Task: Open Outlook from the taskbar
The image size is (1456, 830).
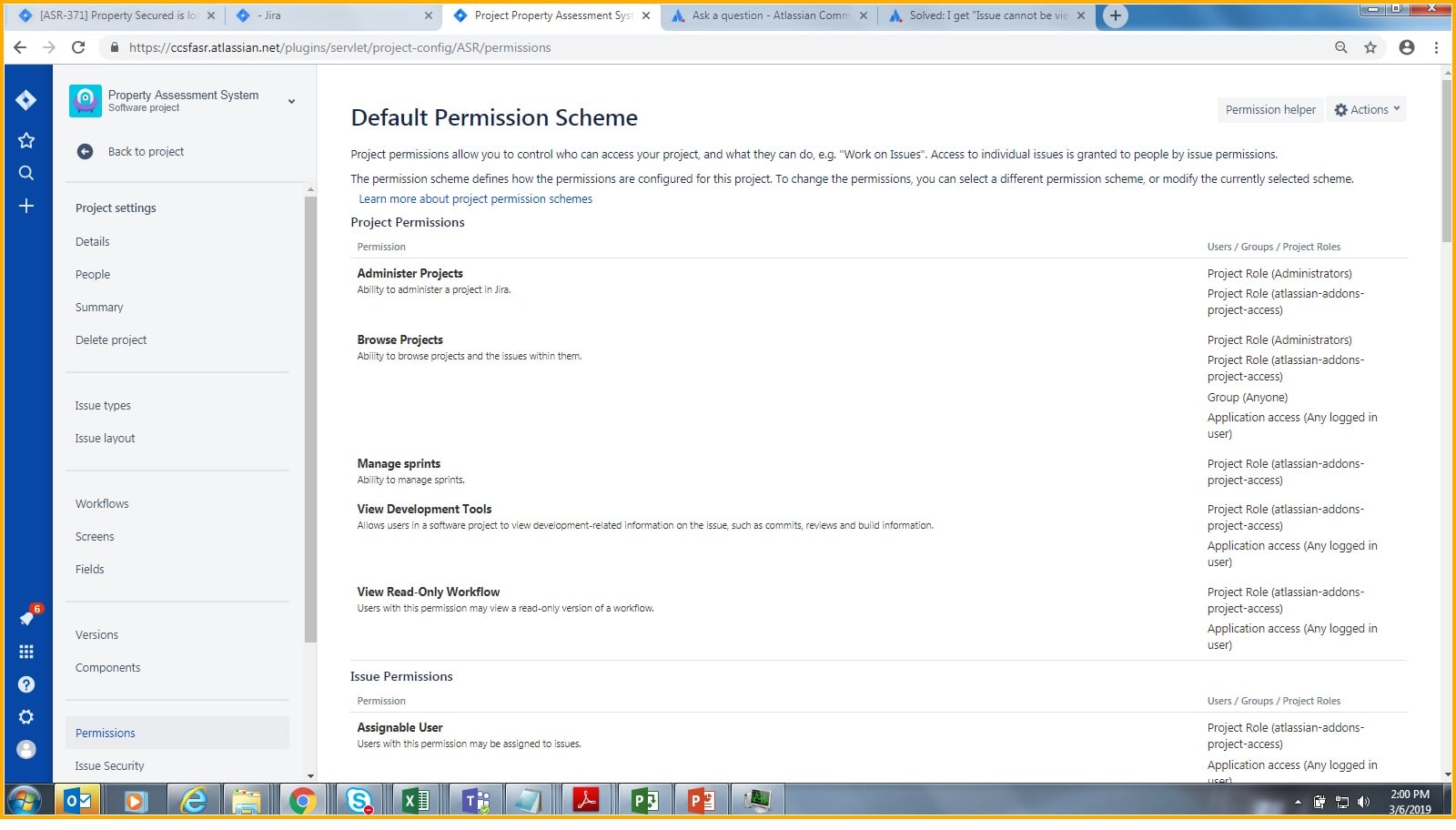Action: [78, 801]
